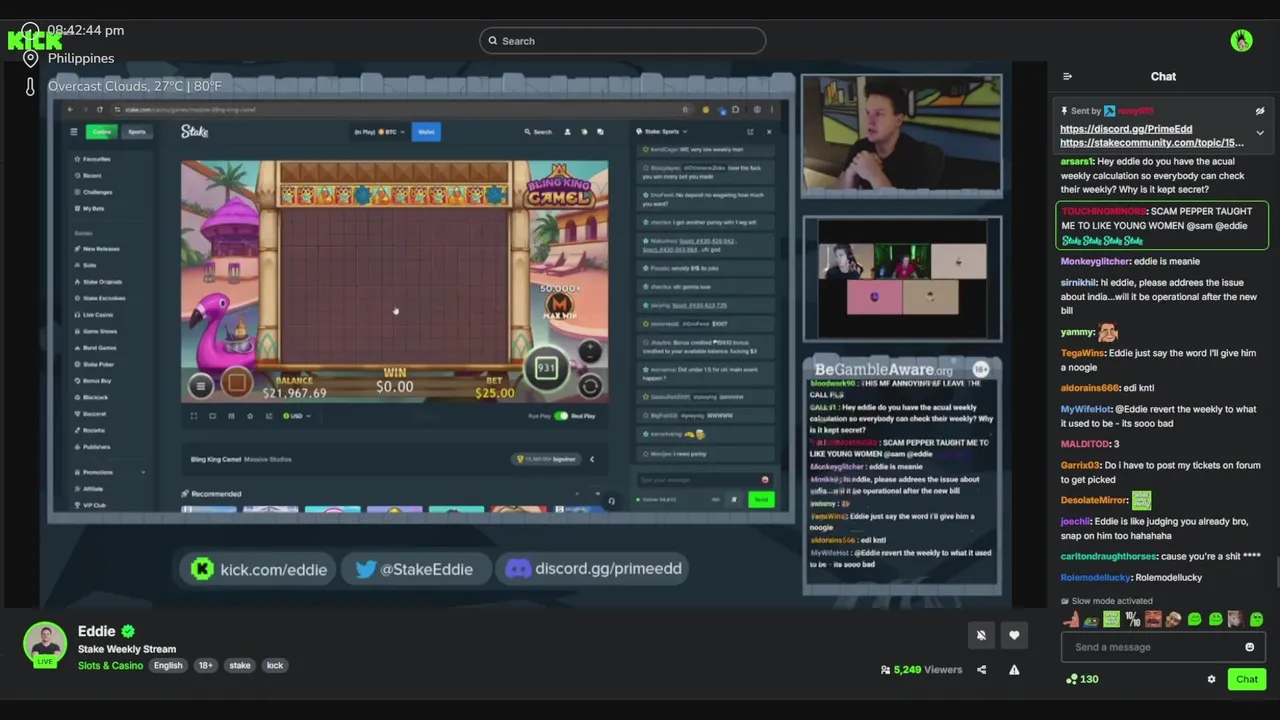Reload page in streamed browser toolbar
This screenshot has height=720, width=1280.
click(x=99, y=109)
